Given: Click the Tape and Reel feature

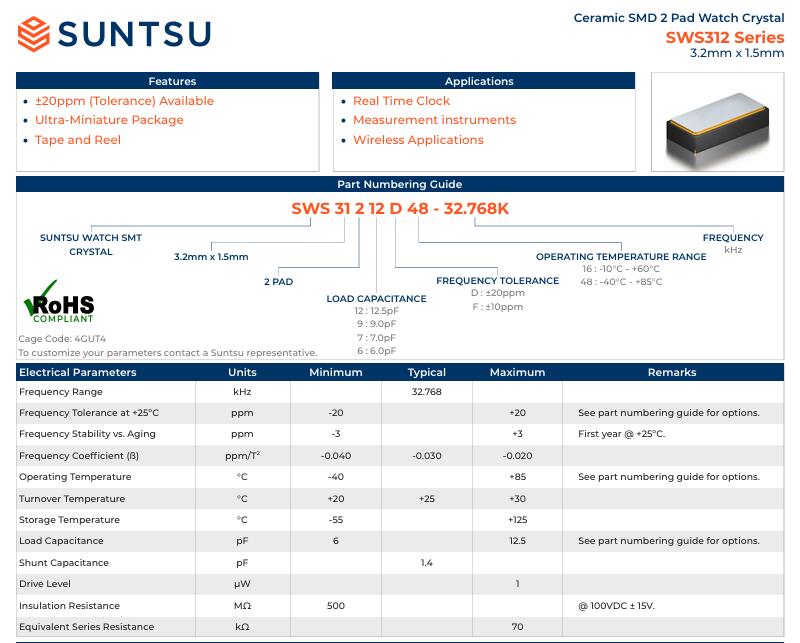Looking at the screenshot, I should point(78,140).
